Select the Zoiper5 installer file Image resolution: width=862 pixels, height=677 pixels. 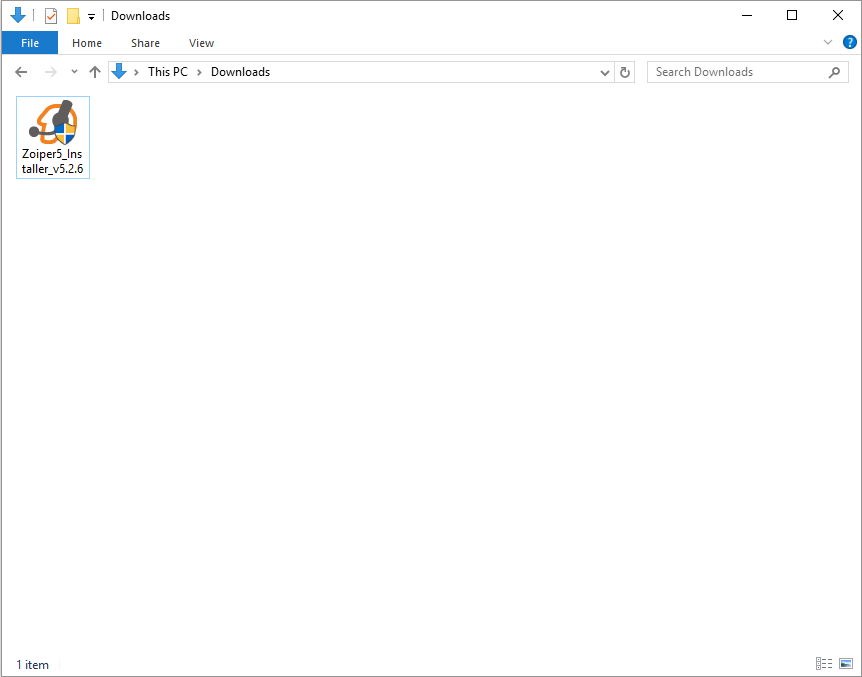pyautogui.click(x=53, y=137)
